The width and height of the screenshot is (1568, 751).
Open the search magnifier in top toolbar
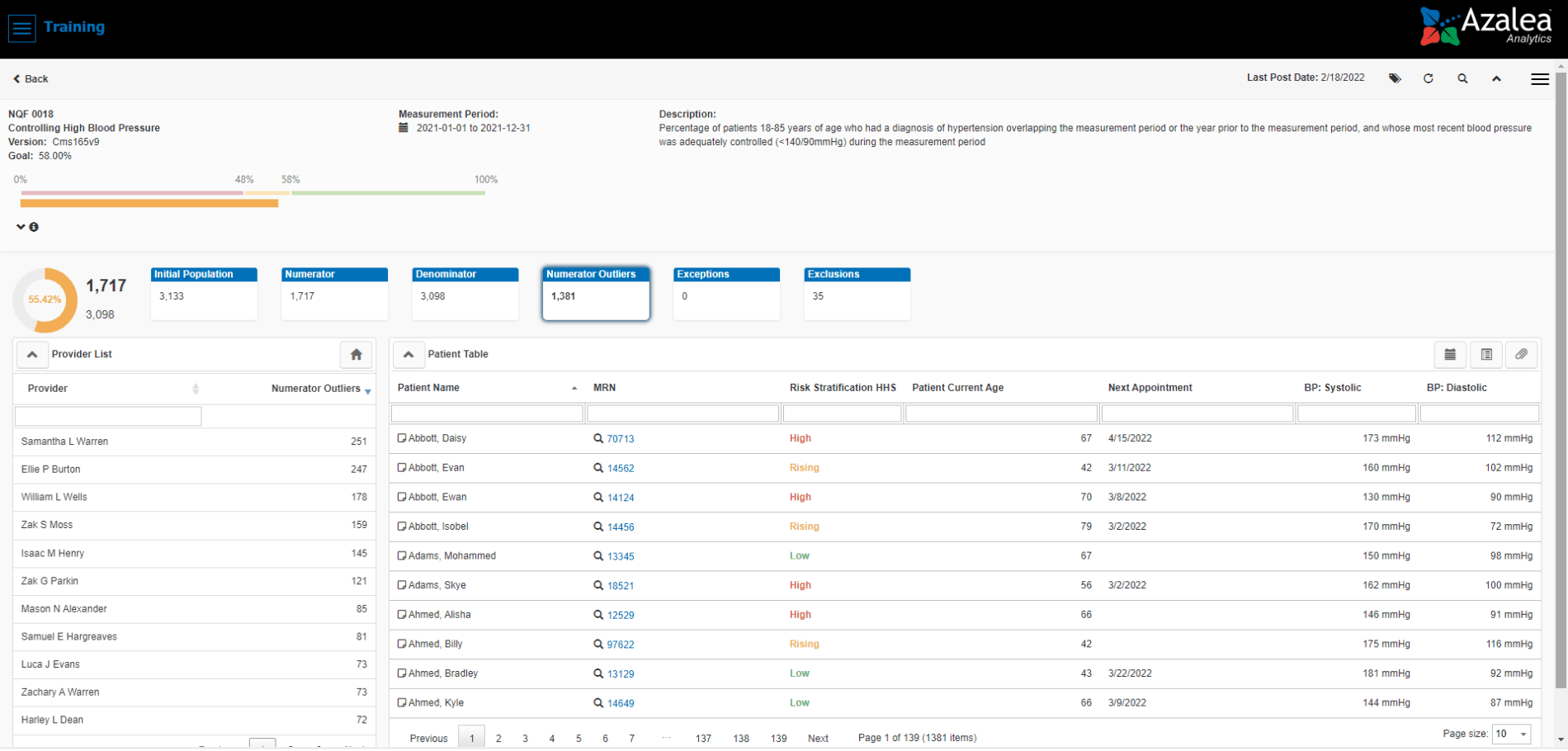point(1462,78)
